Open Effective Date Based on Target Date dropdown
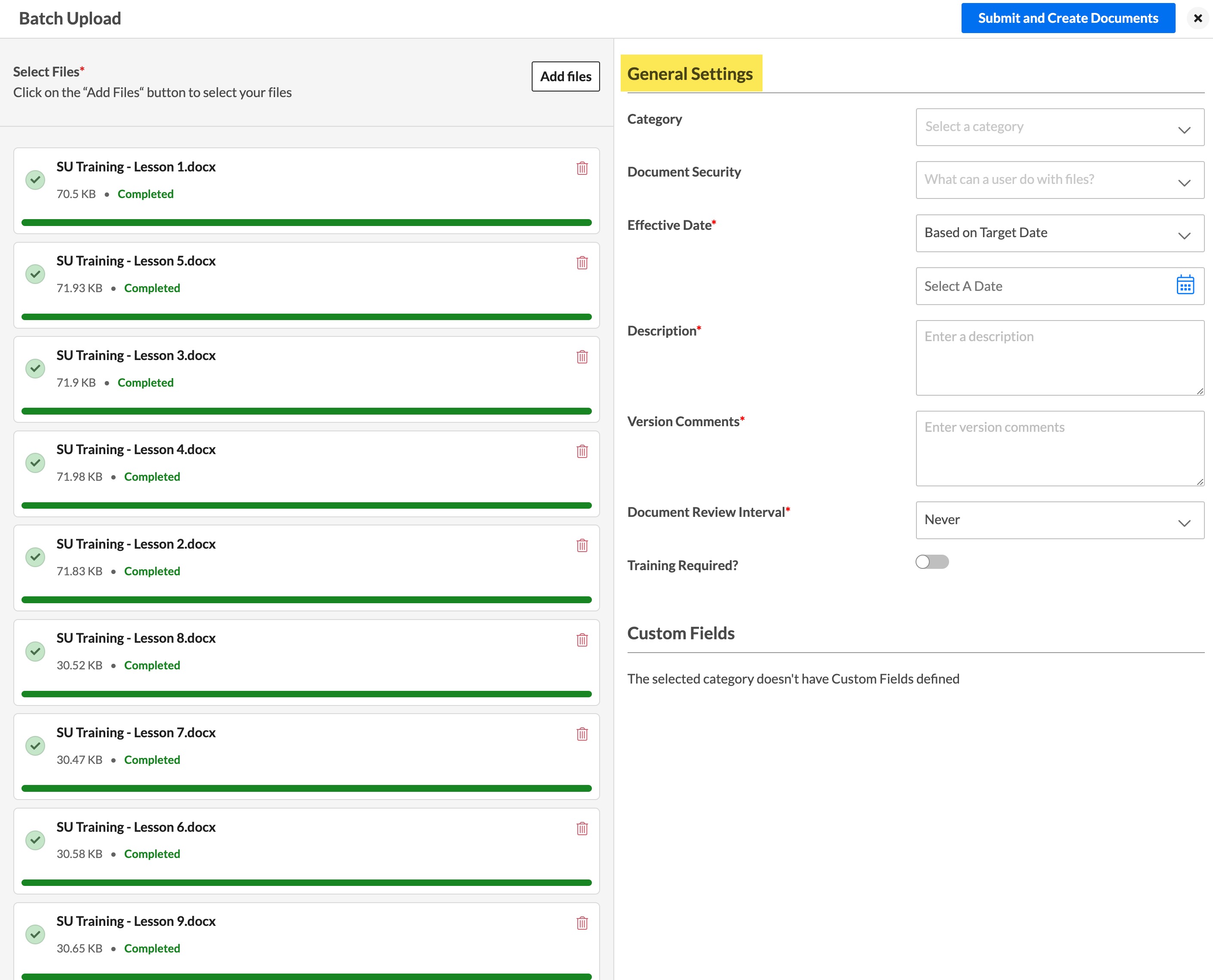Image resolution: width=1213 pixels, height=980 pixels. pyautogui.click(x=1060, y=233)
